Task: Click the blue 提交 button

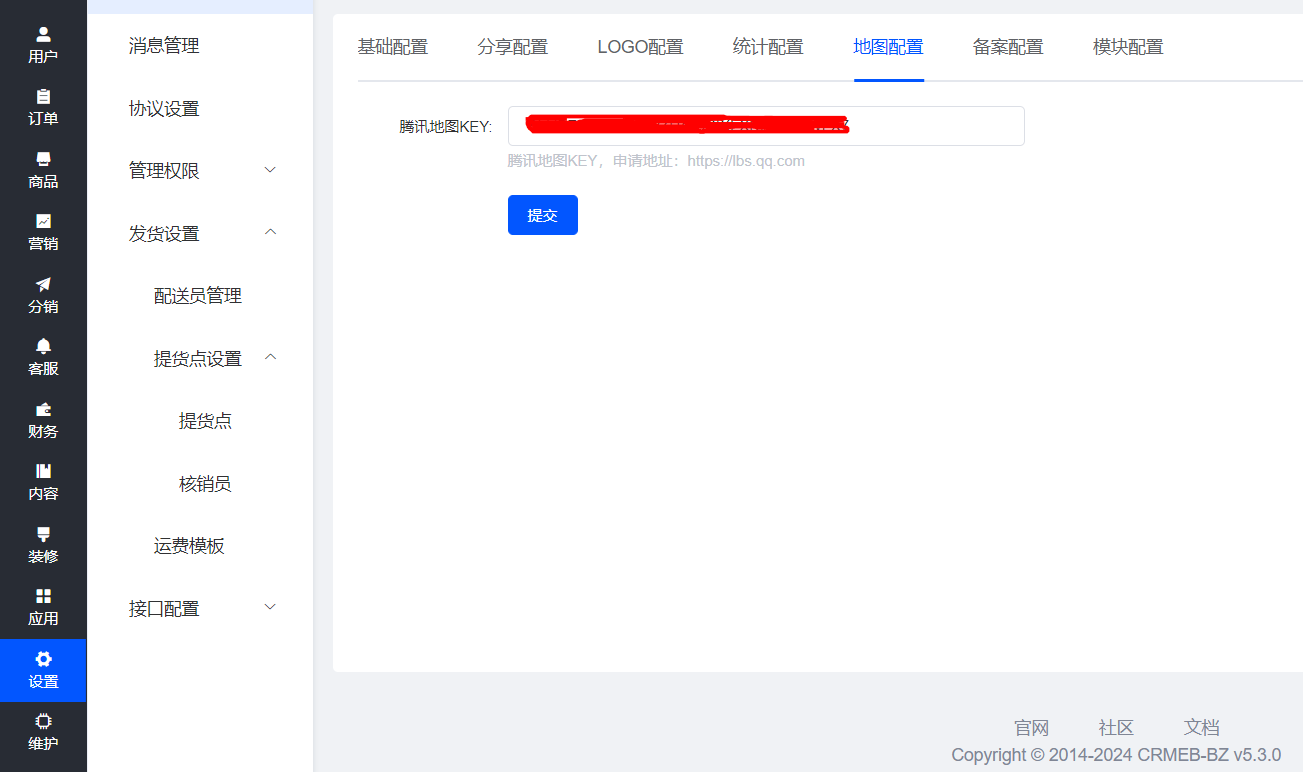Action: click(543, 215)
